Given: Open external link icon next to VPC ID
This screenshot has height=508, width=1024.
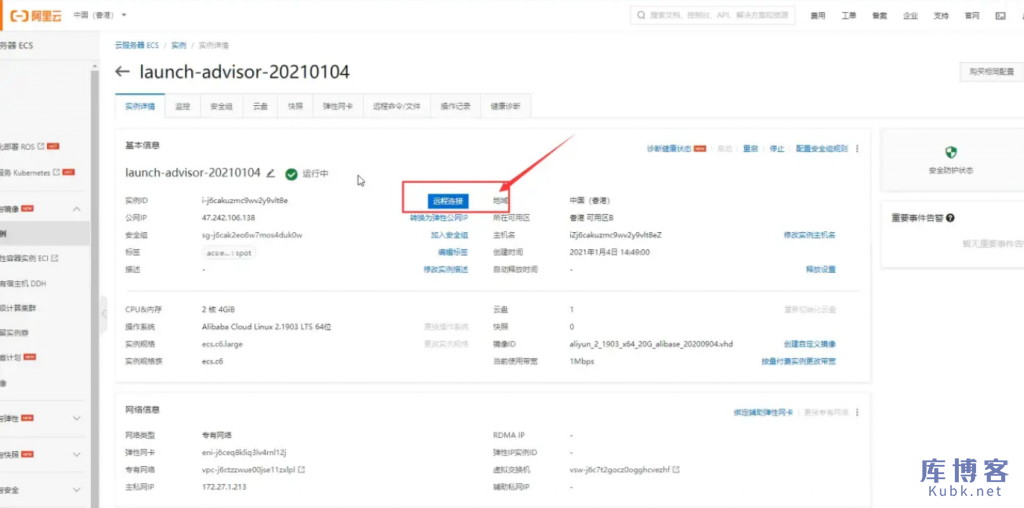Looking at the screenshot, I should click(301, 469).
